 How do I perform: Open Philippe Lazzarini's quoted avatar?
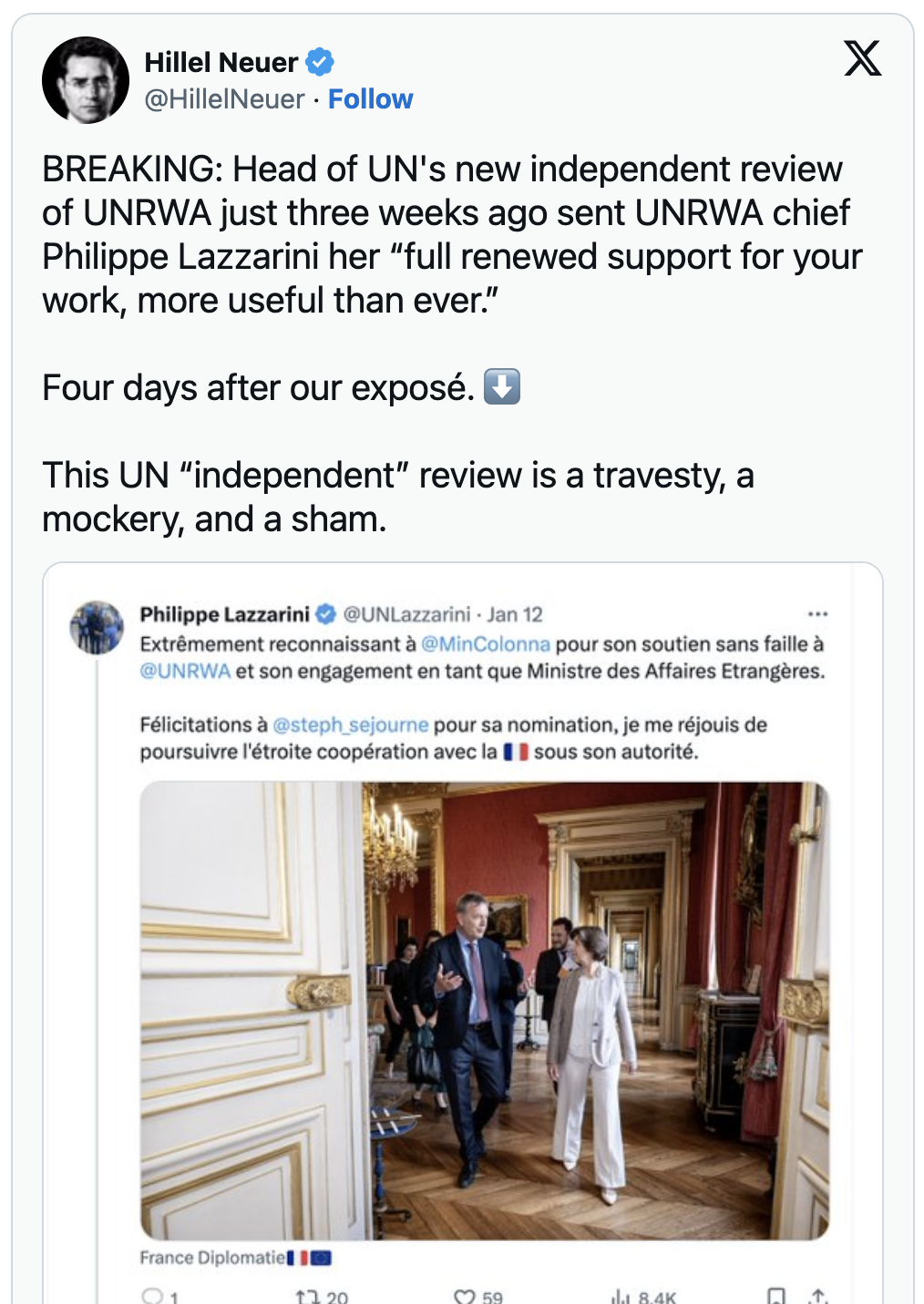pos(97,627)
